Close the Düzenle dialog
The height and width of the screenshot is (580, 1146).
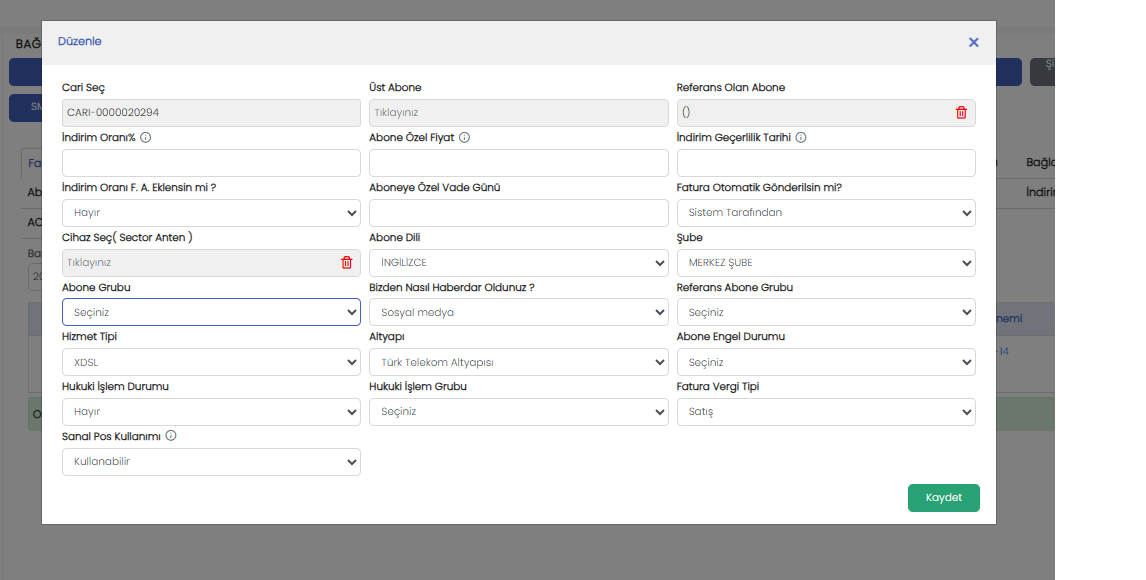973,42
